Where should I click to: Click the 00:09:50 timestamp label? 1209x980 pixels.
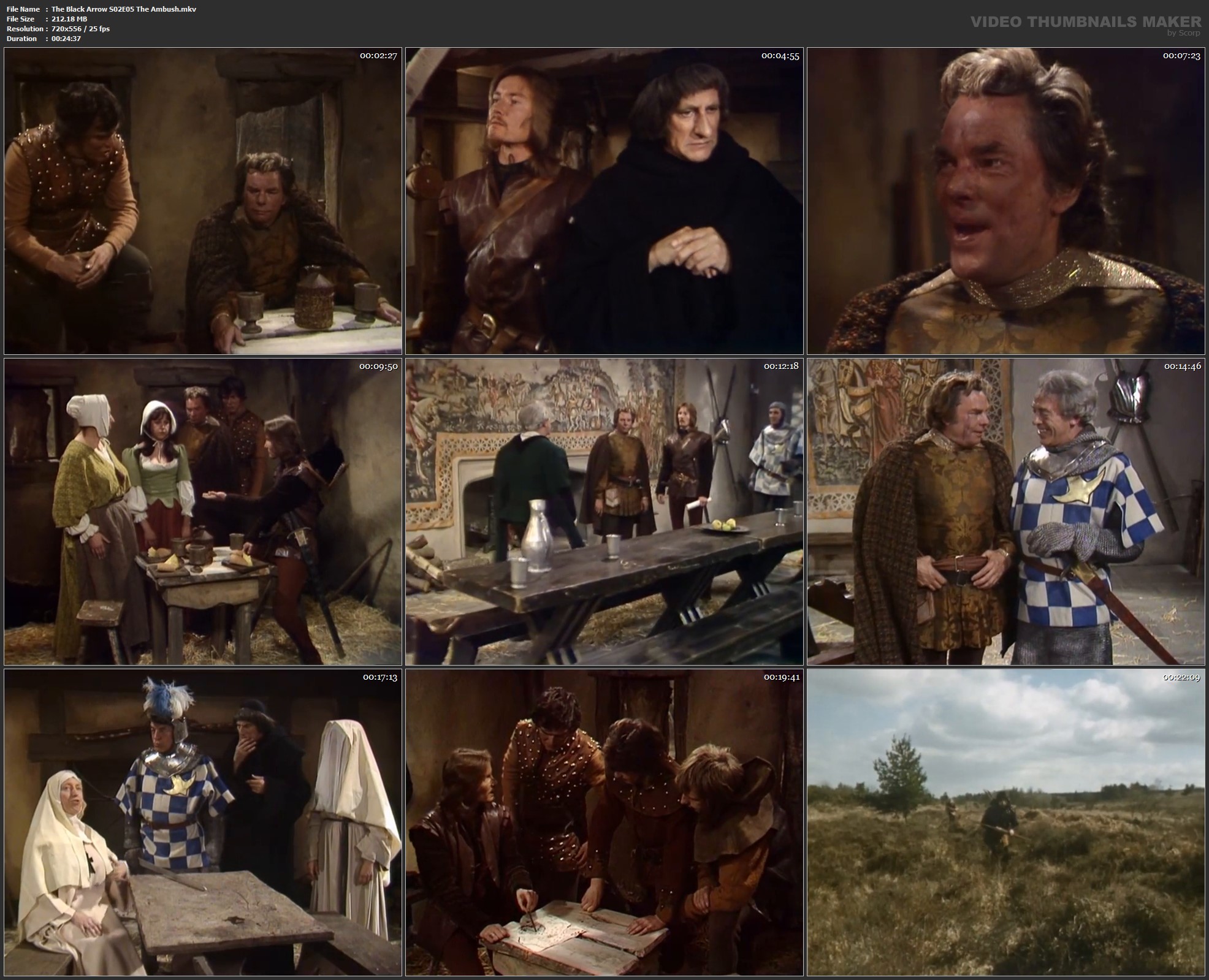point(378,367)
